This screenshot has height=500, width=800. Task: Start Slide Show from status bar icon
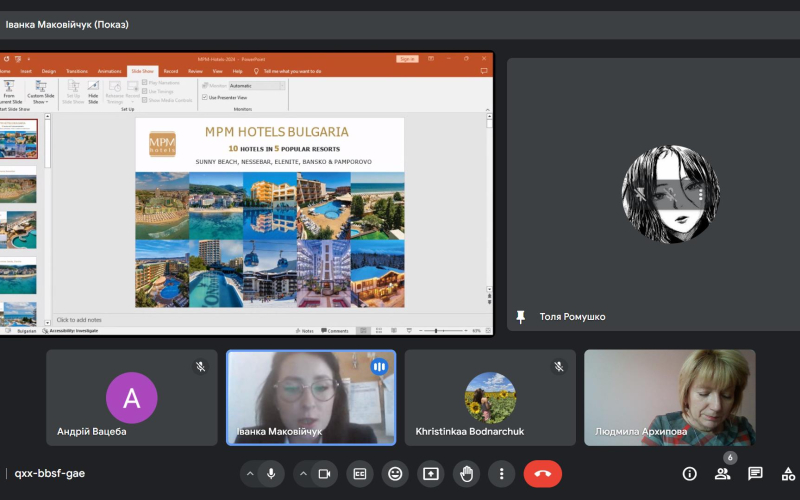[409, 331]
